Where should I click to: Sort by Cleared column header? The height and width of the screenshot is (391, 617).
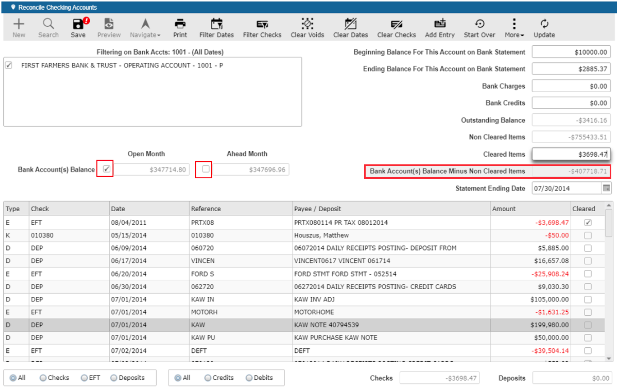[x=587, y=208]
